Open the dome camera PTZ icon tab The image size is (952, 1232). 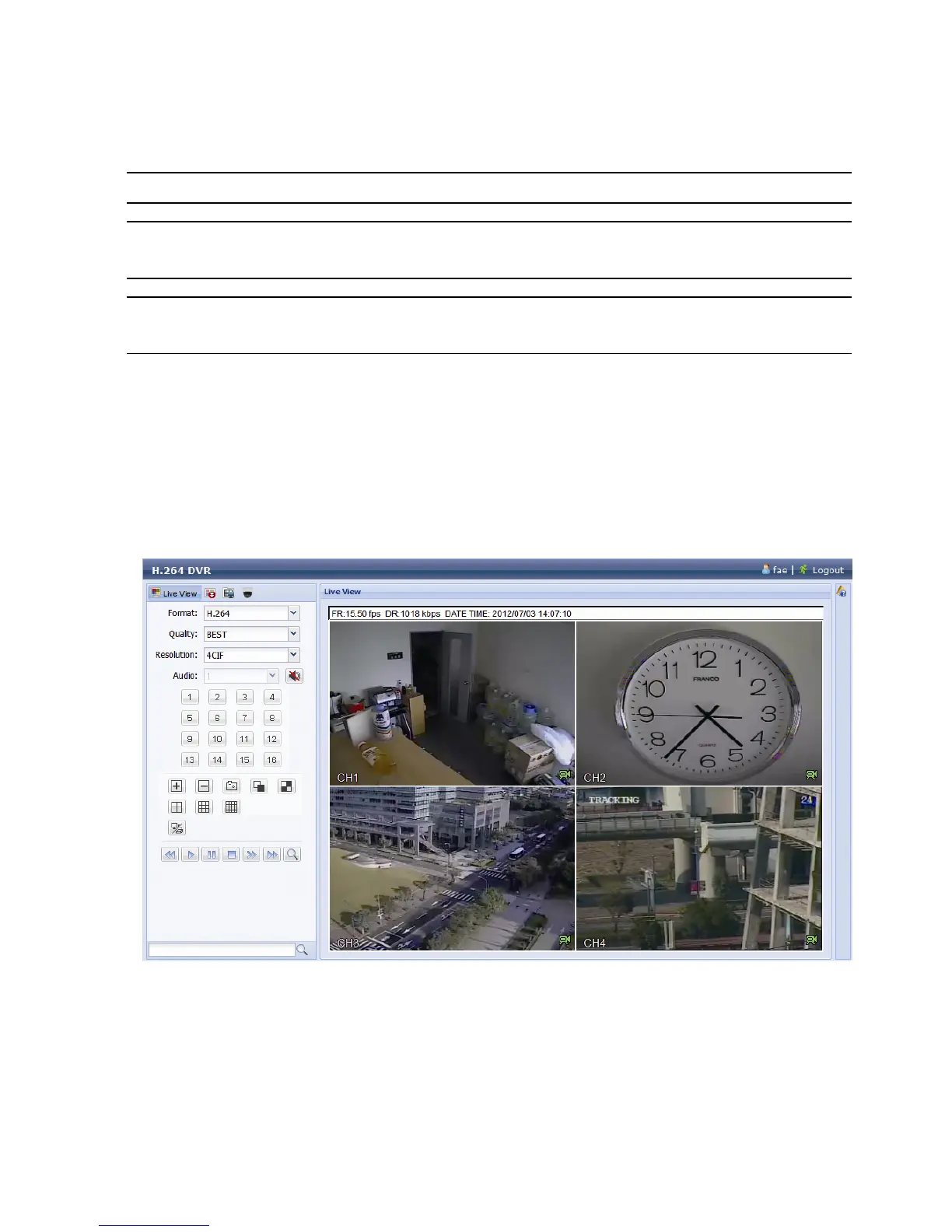247,593
